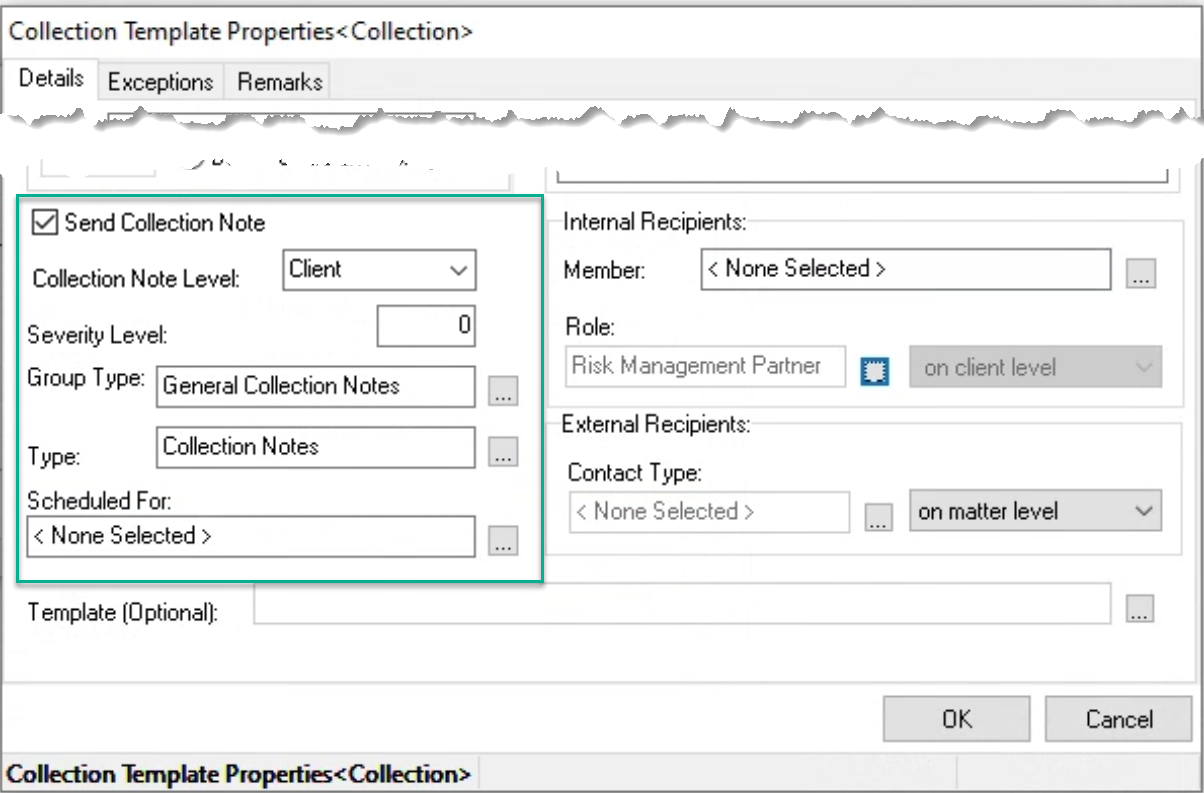The height and width of the screenshot is (793, 1204).
Task: Click the 'Collection Note Level:' label
Action: [137, 279]
